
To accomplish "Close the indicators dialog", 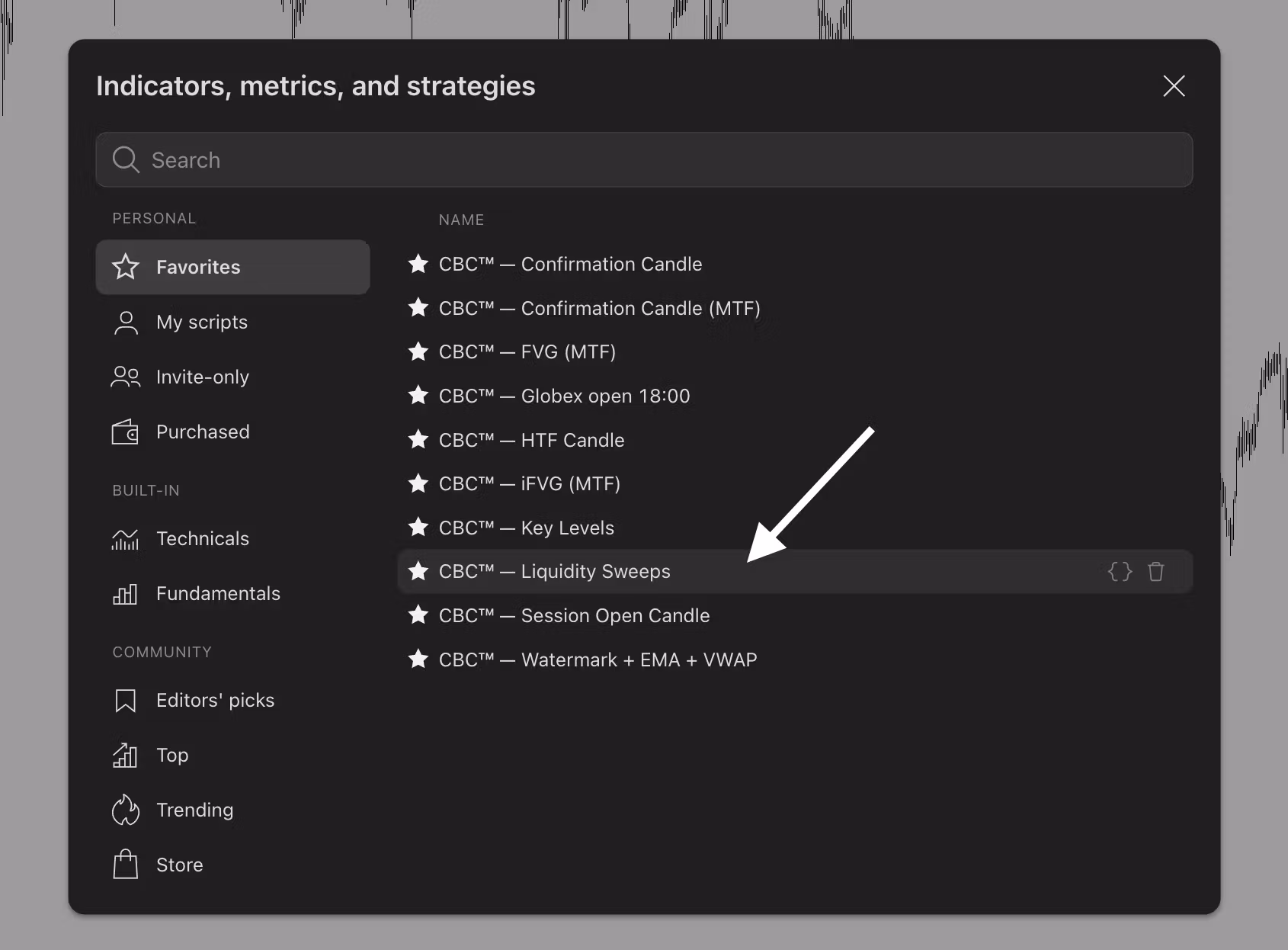I will pos(1174,86).
